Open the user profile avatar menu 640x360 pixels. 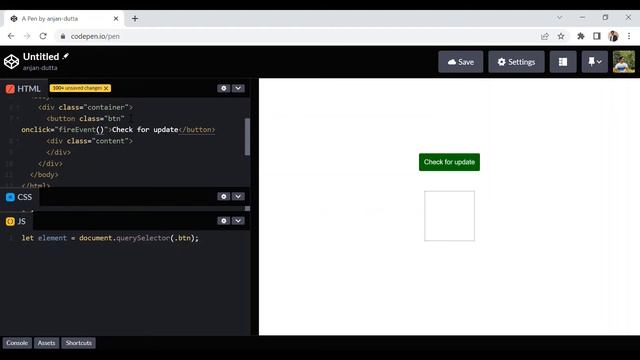pyautogui.click(x=624, y=62)
